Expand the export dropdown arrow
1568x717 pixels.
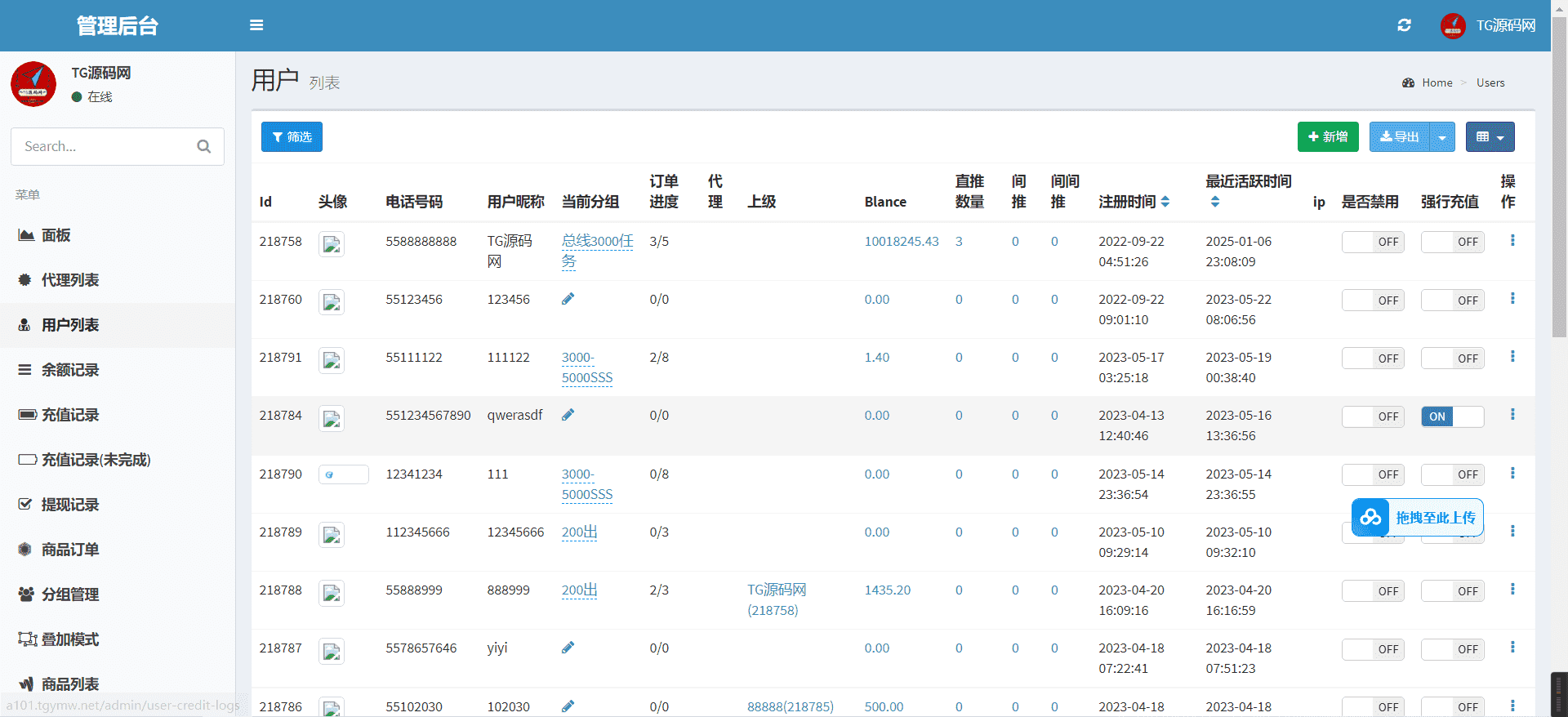click(1442, 137)
